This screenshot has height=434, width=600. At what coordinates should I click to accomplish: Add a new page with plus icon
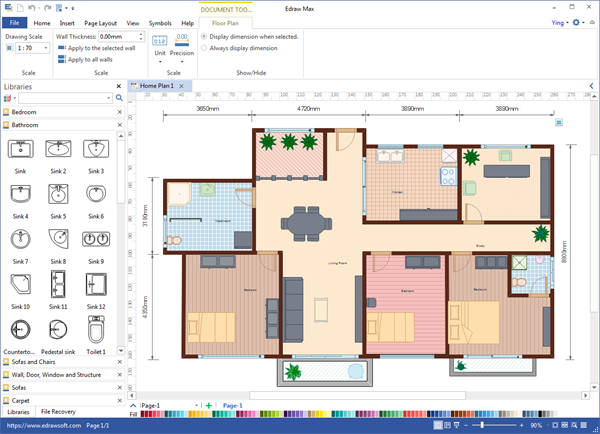tap(209, 405)
